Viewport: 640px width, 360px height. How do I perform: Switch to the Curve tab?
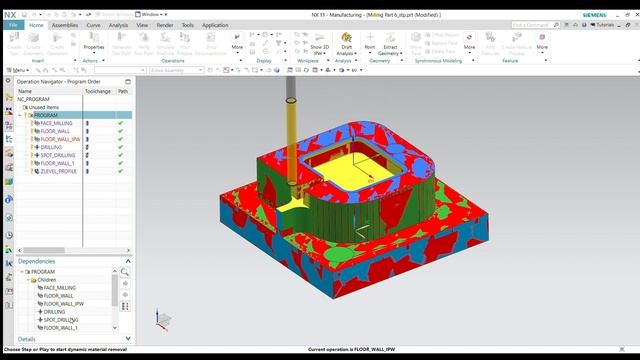pyautogui.click(x=93, y=25)
